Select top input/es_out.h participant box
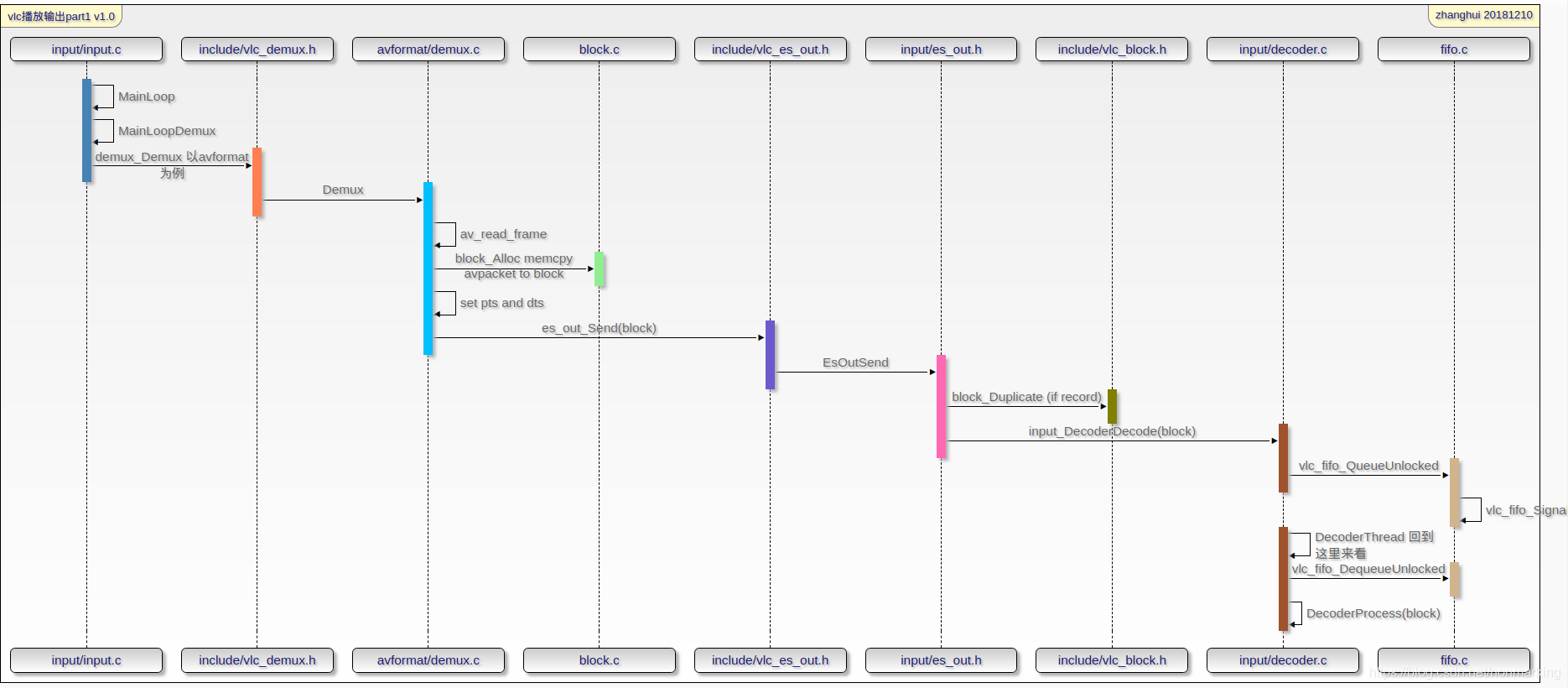 [941, 50]
